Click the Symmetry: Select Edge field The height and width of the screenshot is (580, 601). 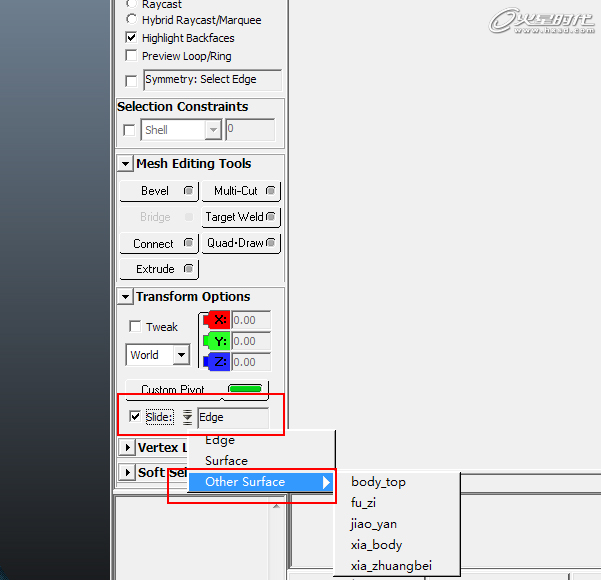click(213, 80)
